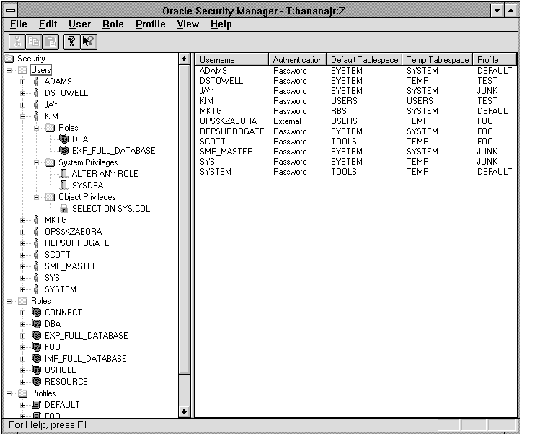Click folder icon for Object Privileges
This screenshot has width=536, height=437.
tap(50, 197)
